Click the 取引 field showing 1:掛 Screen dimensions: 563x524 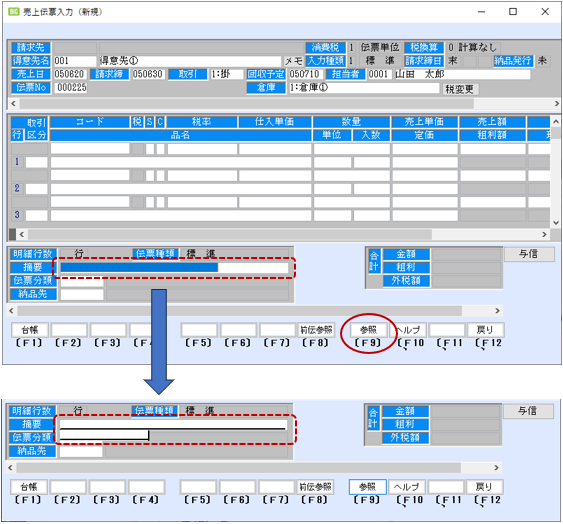pos(227,74)
